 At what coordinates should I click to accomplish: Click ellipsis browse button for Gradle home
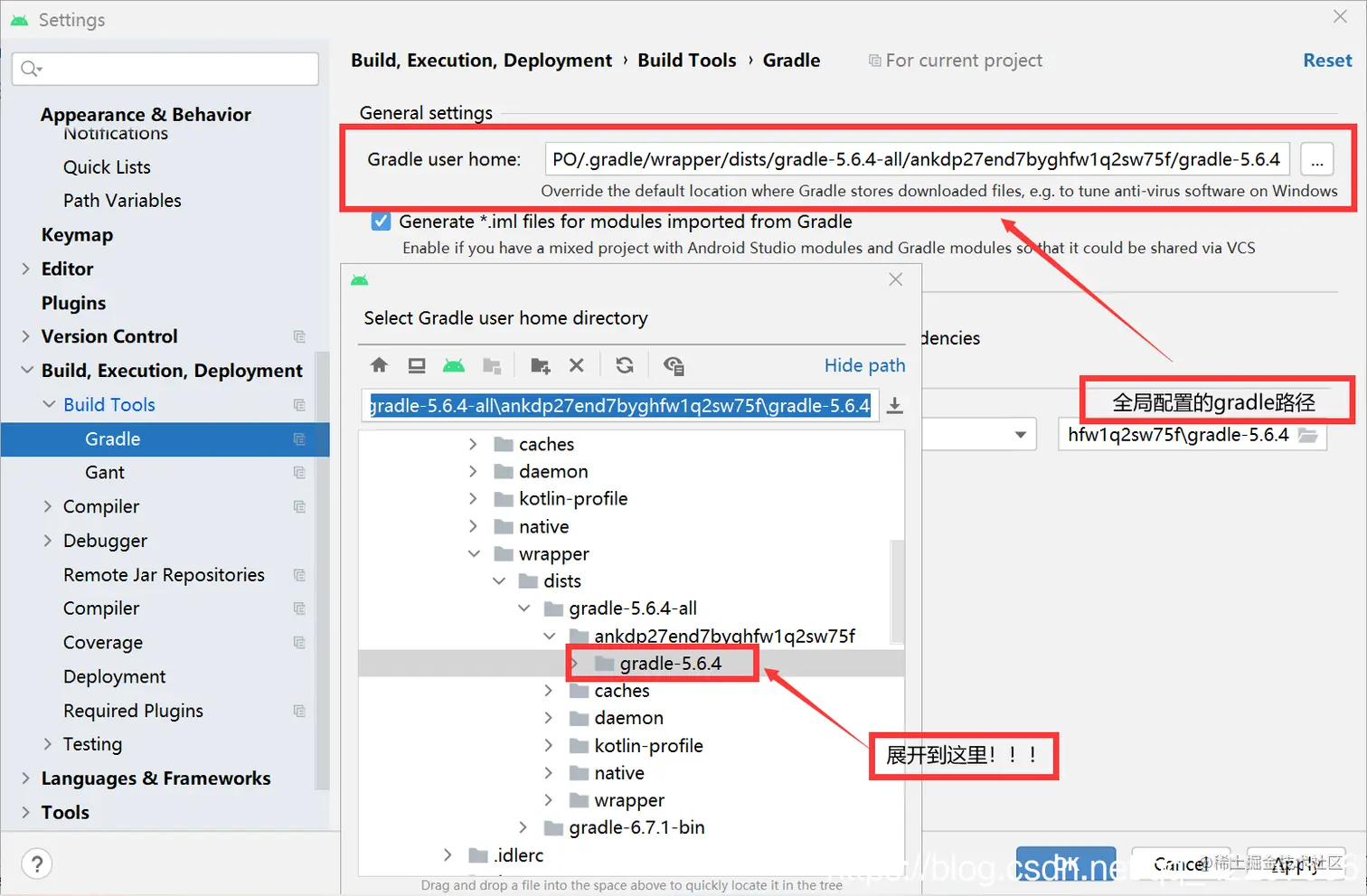[1317, 160]
